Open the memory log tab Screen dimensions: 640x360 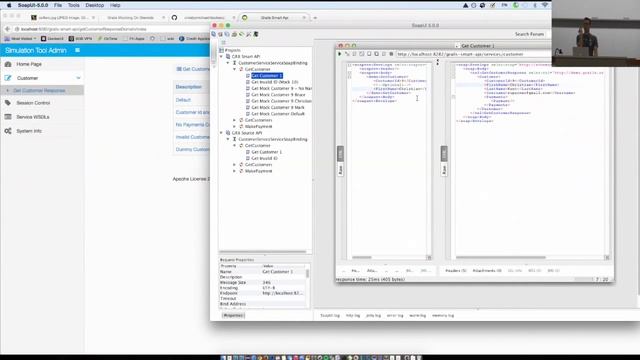pyautogui.click(x=443, y=316)
